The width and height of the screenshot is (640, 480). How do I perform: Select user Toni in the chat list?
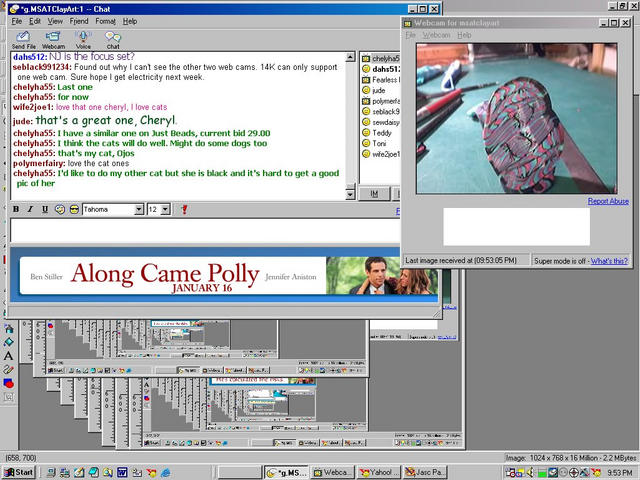pos(374,143)
